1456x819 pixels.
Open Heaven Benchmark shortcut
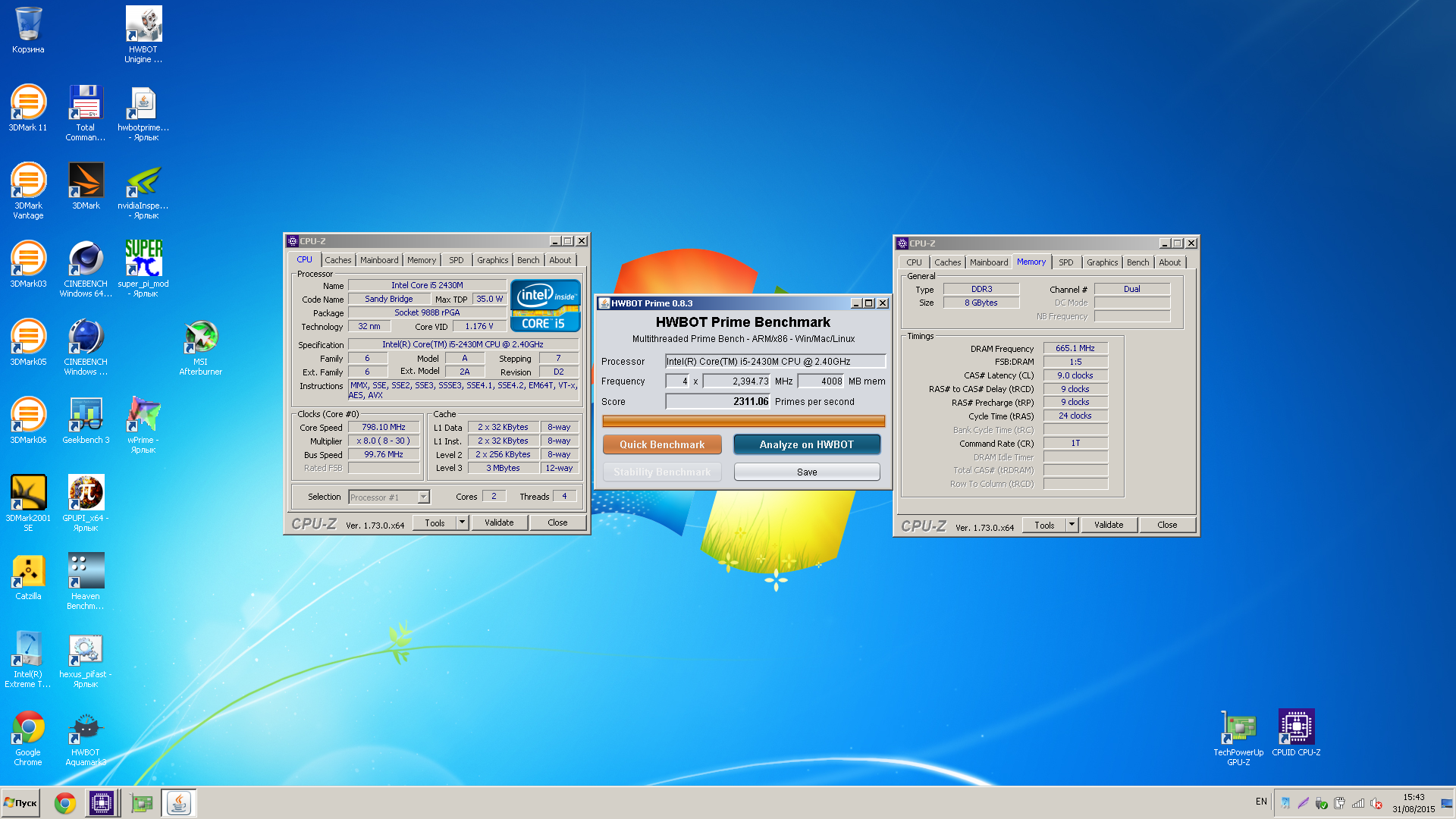[x=86, y=581]
